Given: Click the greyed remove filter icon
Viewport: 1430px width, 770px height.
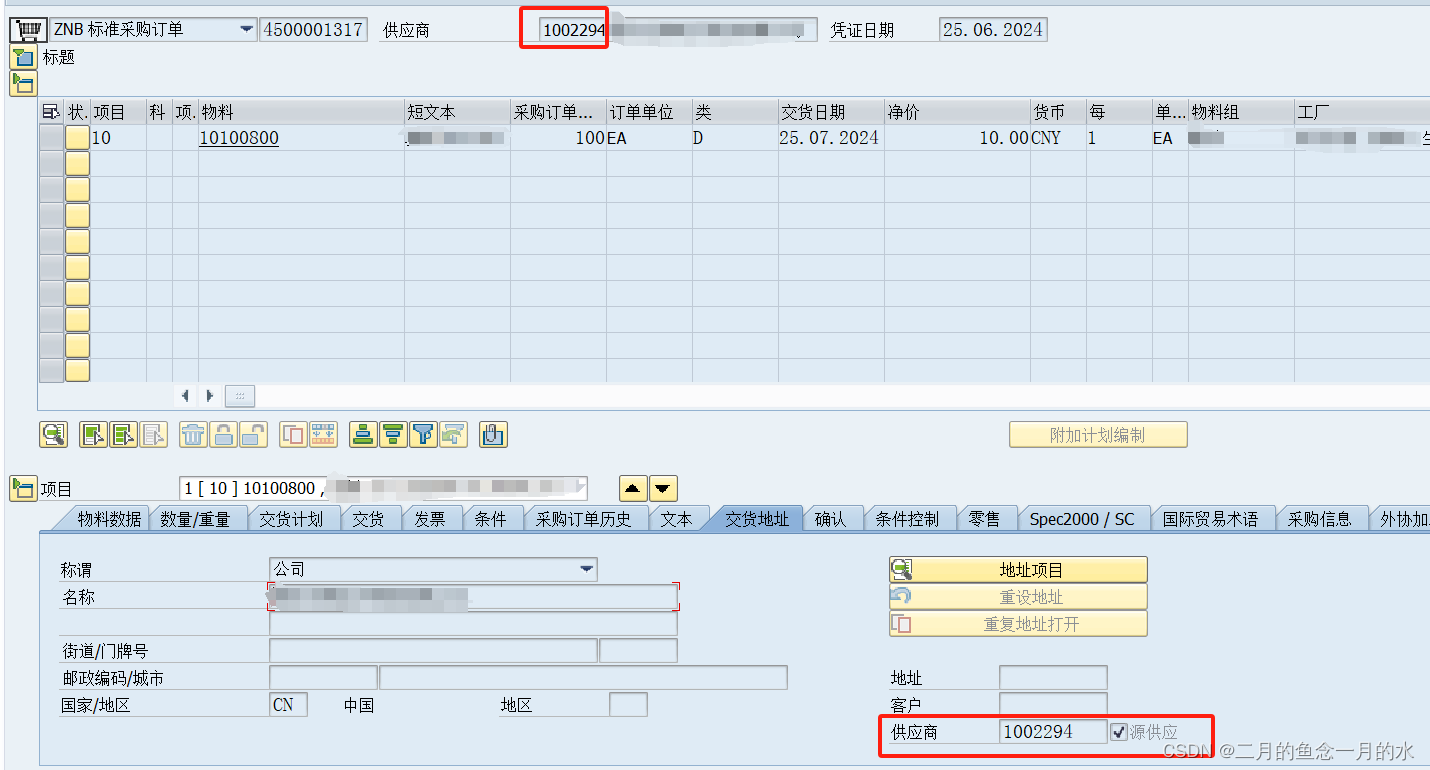Looking at the screenshot, I should 453,434.
